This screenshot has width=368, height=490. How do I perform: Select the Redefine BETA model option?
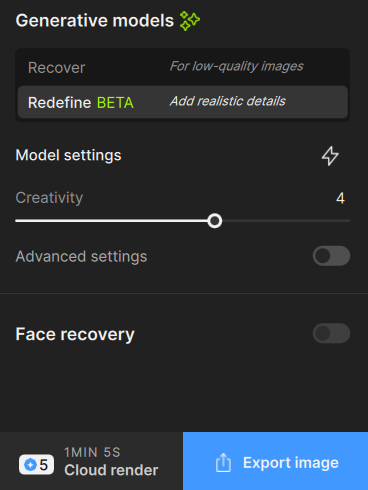(x=183, y=102)
